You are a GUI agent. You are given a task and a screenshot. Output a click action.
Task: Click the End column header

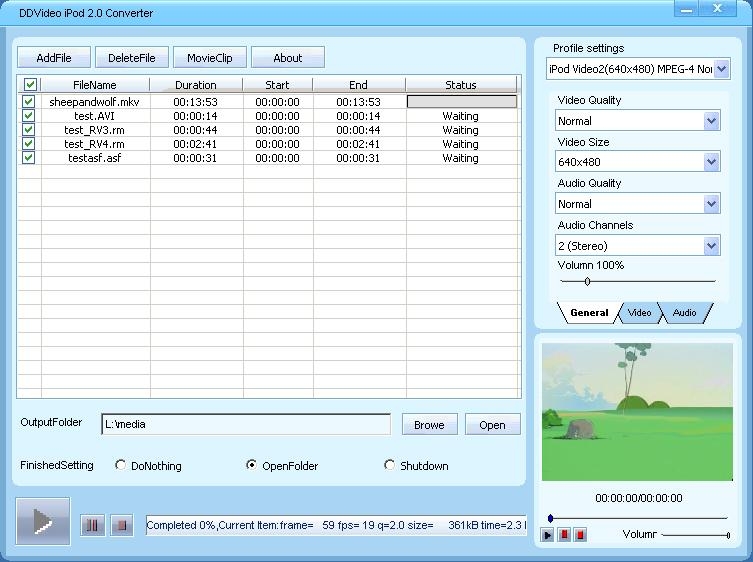[x=358, y=85]
